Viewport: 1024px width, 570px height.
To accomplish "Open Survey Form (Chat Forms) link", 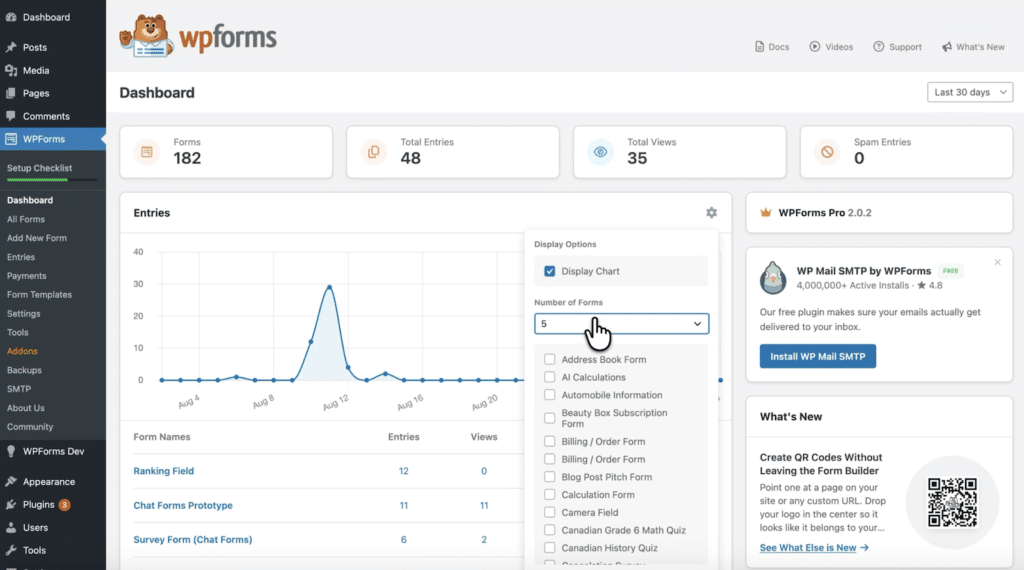I will pyautogui.click(x=193, y=539).
